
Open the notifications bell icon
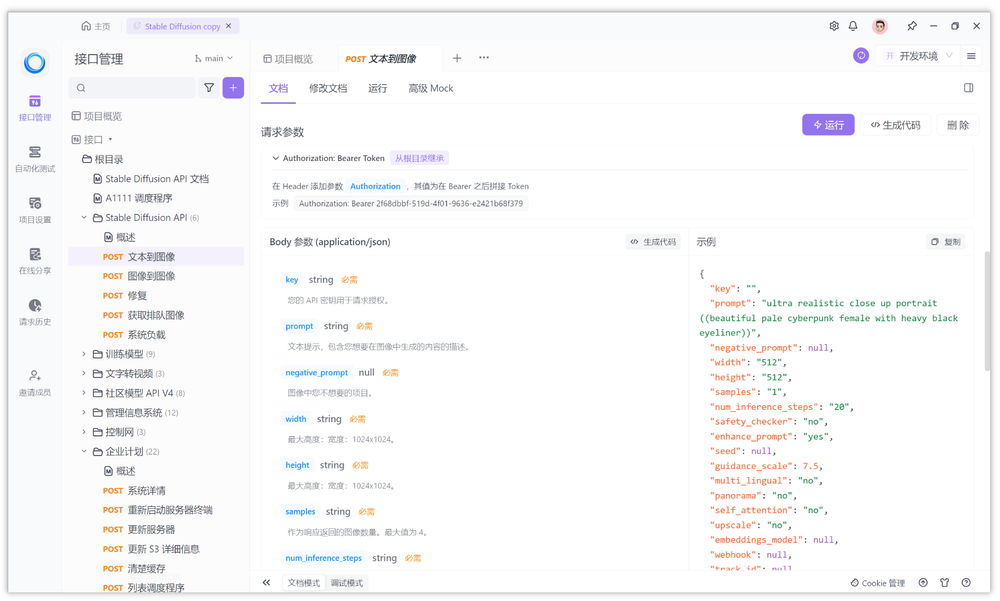(853, 26)
